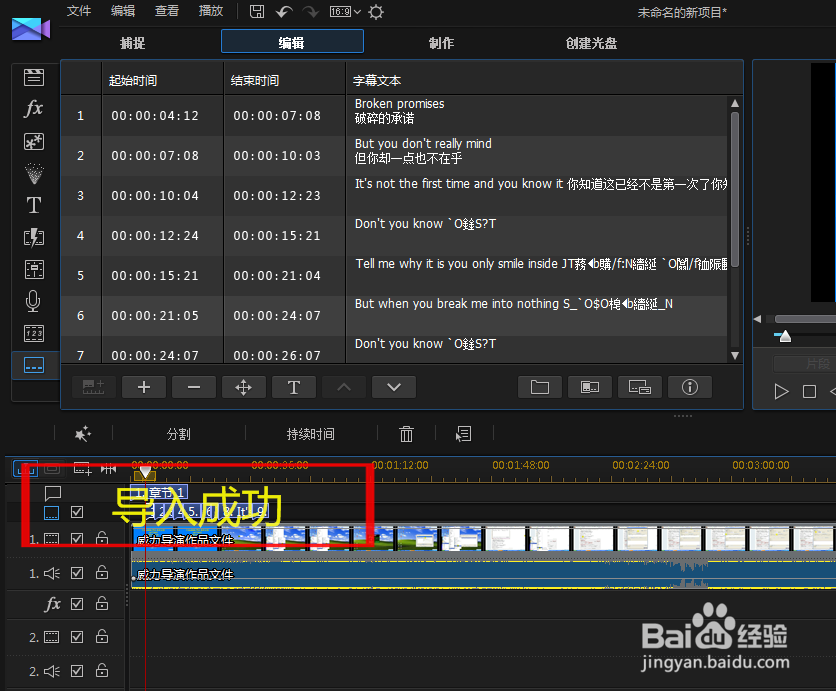
Task: Toggle subtitle track enable checkbox
Action: coord(77,512)
